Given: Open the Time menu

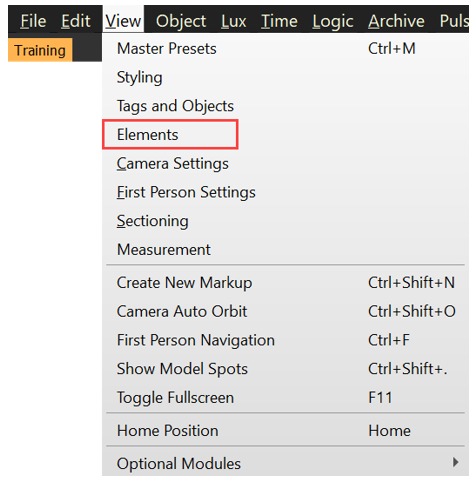Looking at the screenshot, I should coord(279,21).
